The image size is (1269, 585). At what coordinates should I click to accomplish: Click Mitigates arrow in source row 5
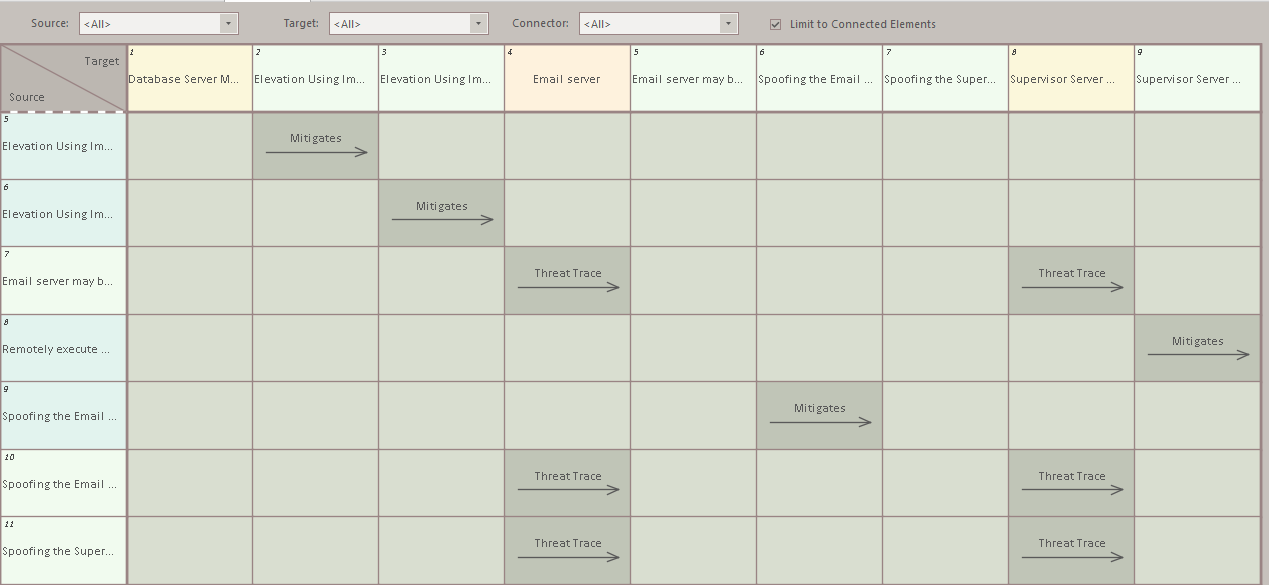315,152
